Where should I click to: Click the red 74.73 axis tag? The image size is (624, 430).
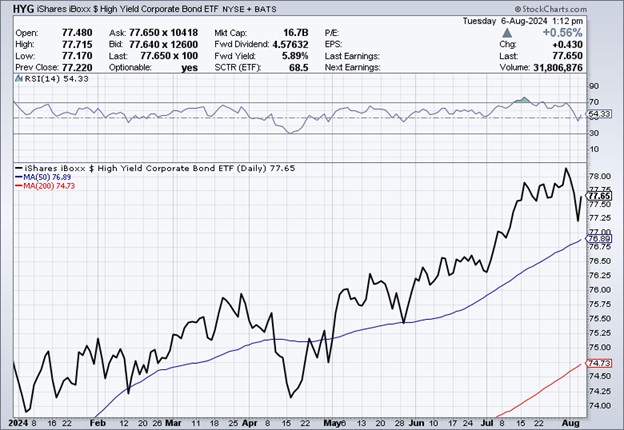[598, 363]
